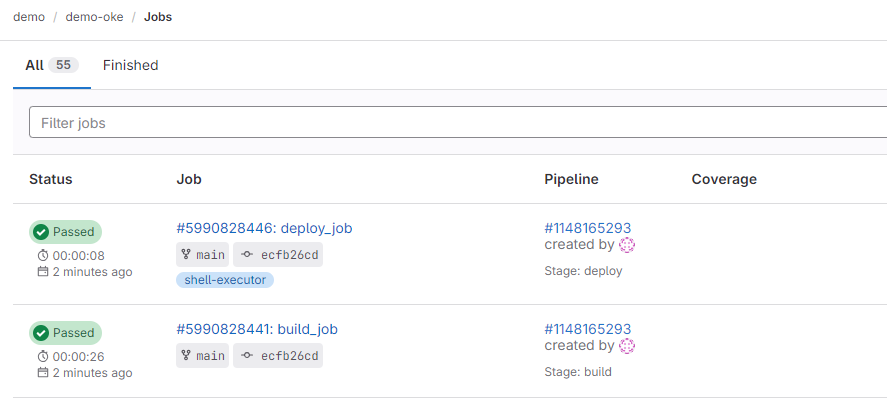Click the shell-executor tag badge
The image size is (887, 404).
[x=225, y=280]
